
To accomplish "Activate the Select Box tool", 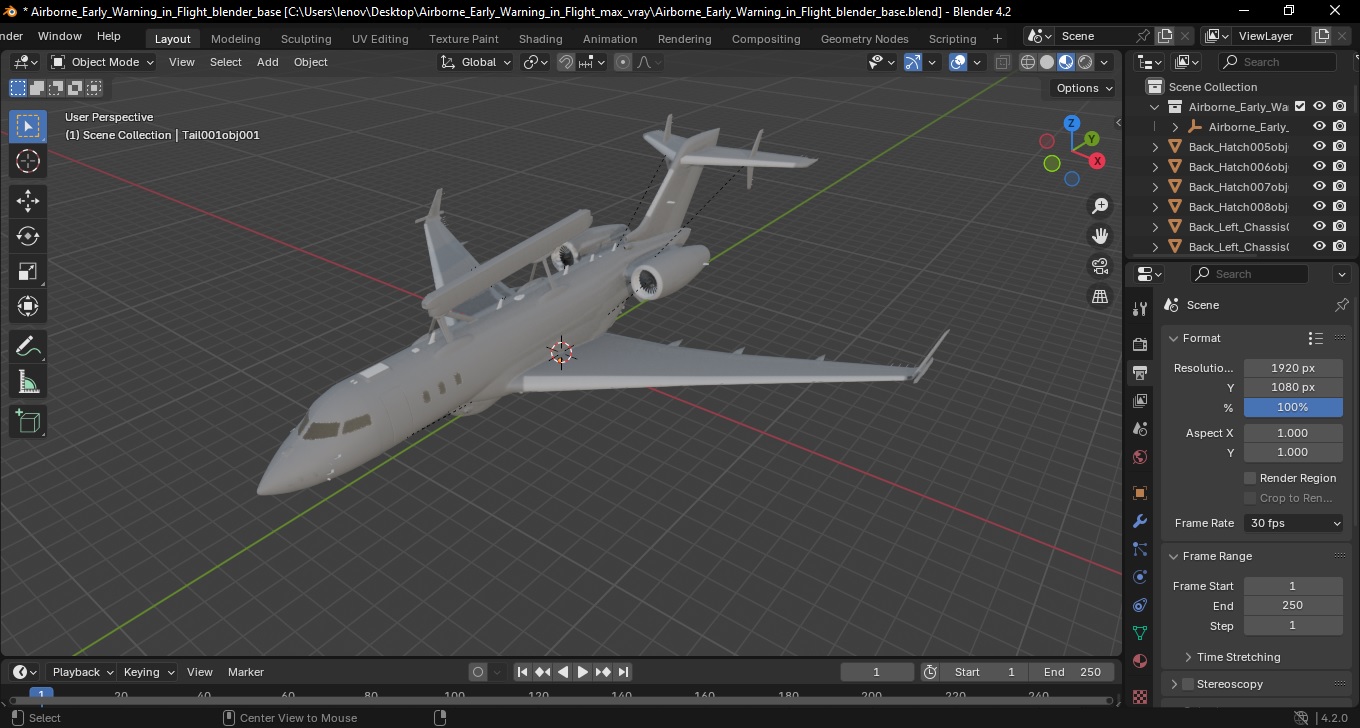I will pyautogui.click(x=28, y=126).
